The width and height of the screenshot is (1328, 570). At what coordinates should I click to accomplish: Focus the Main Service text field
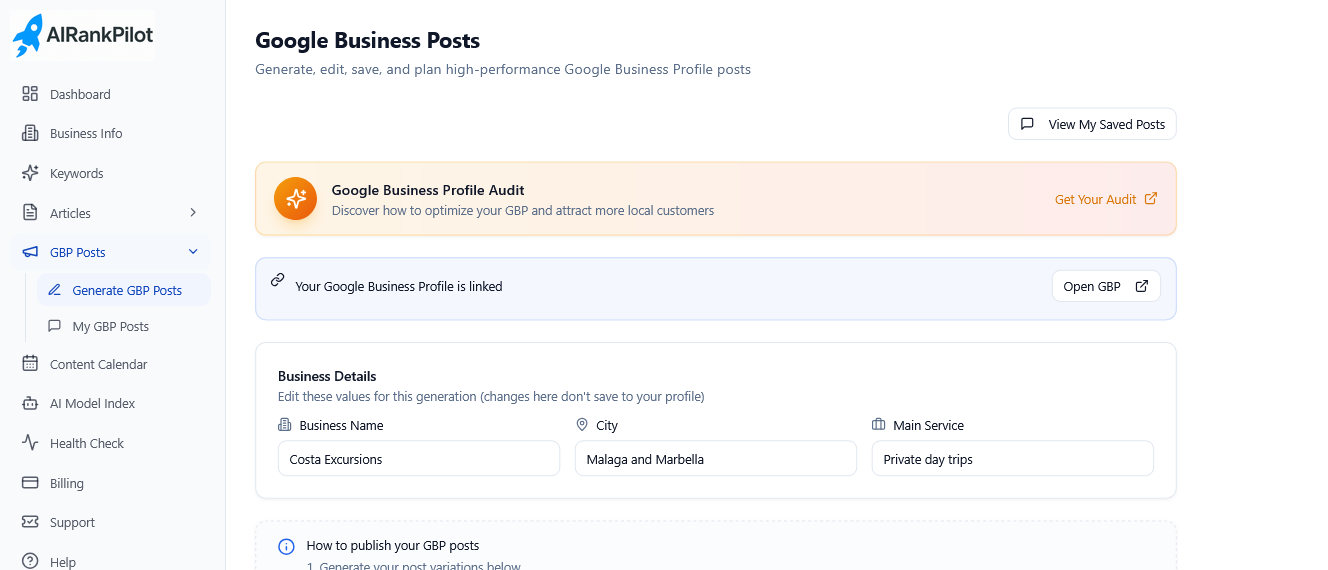click(1012, 459)
